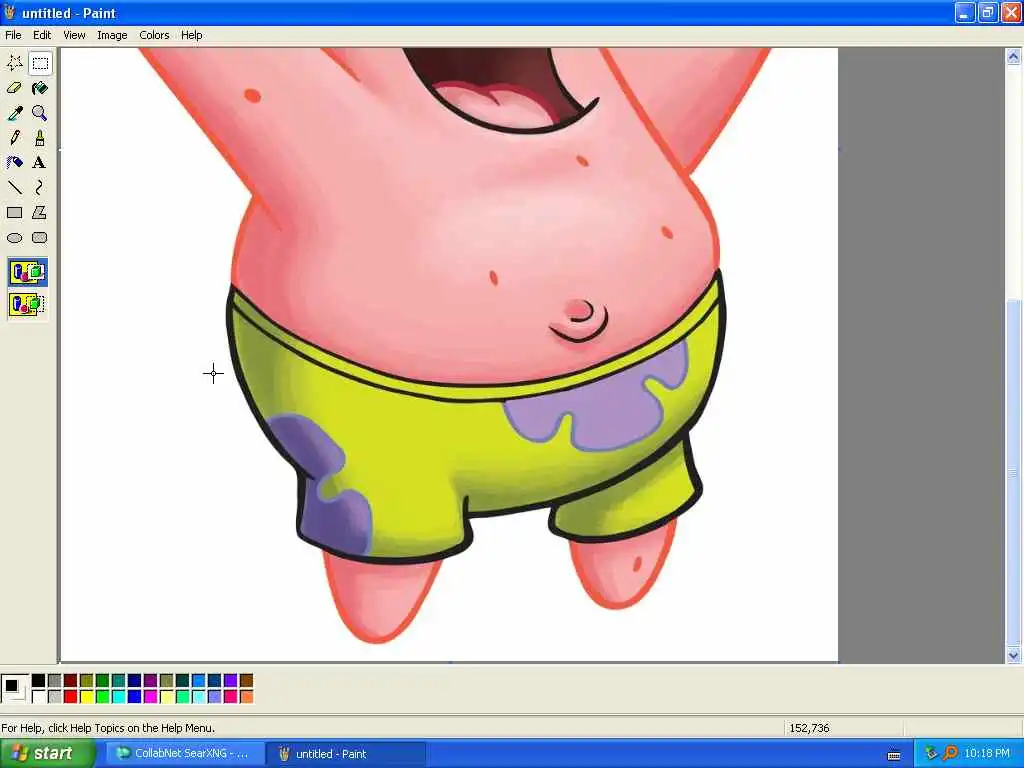Pick the dark gray color swatch

(55, 680)
